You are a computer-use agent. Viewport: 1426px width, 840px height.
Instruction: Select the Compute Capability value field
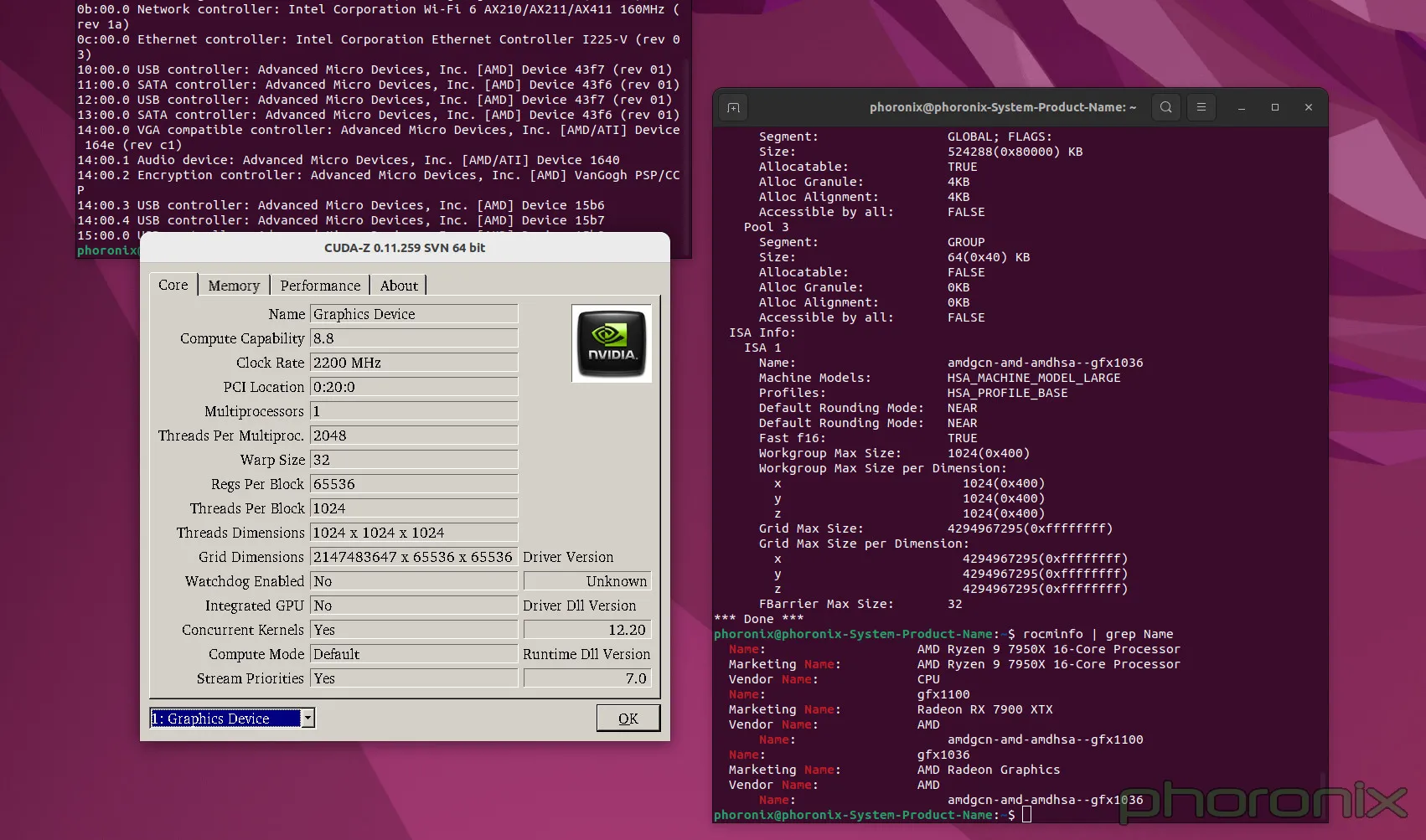pos(414,338)
